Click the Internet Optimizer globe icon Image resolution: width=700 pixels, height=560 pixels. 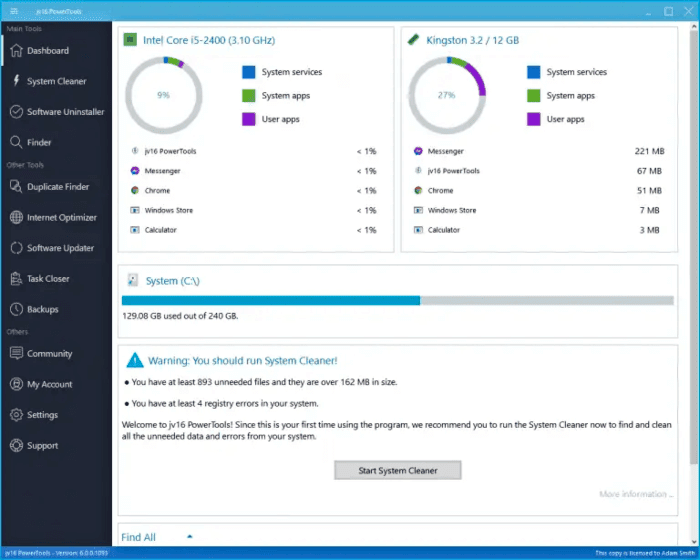click(17, 217)
